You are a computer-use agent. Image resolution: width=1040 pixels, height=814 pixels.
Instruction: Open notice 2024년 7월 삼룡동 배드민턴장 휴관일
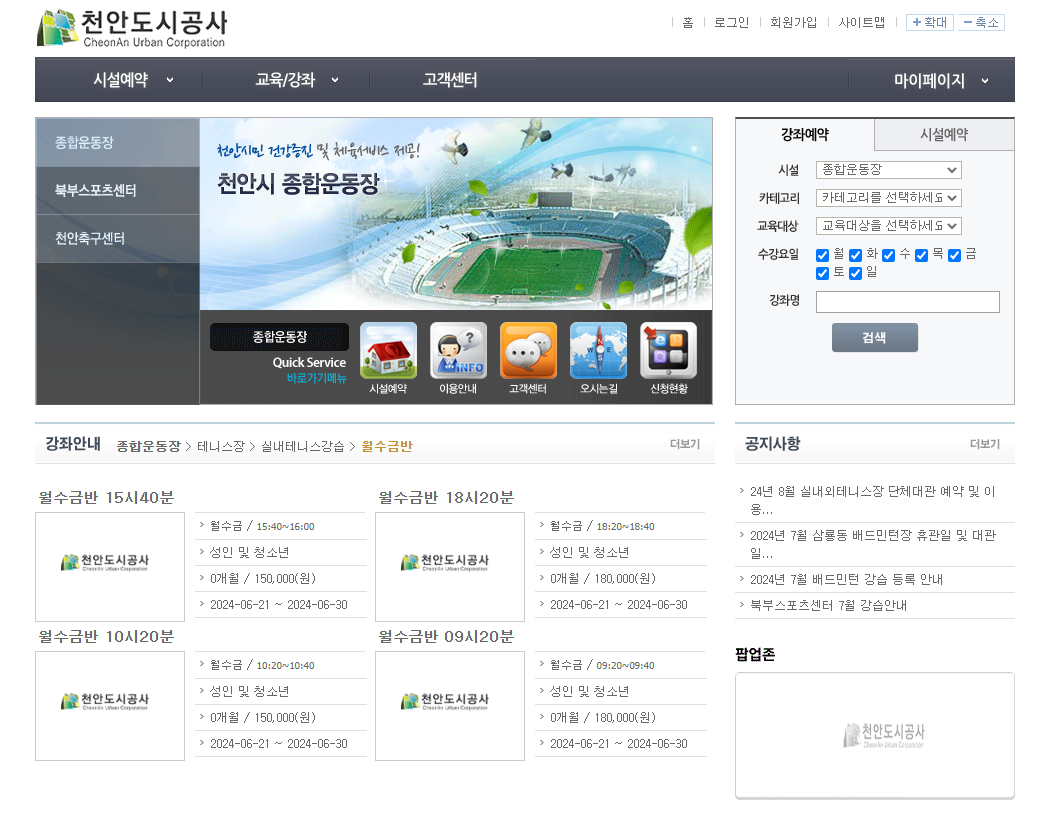873,544
